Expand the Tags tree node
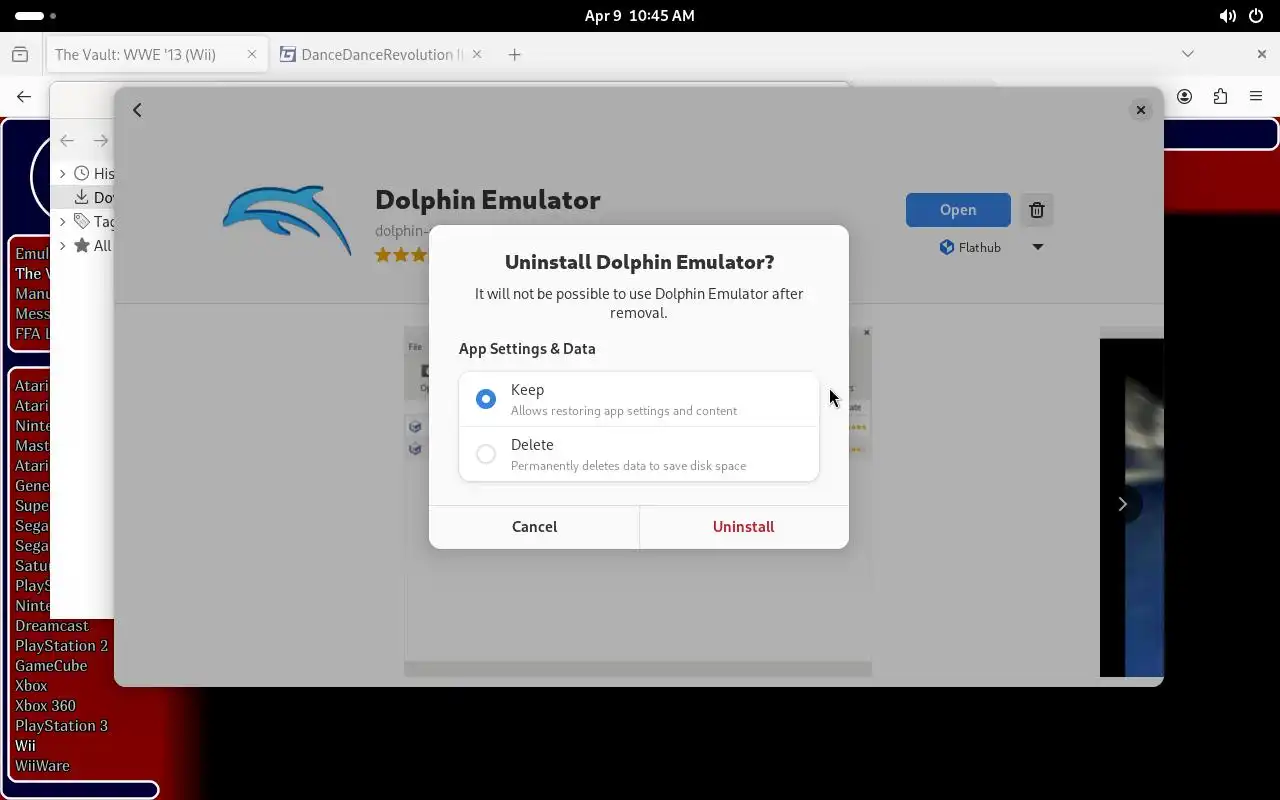The width and height of the screenshot is (1280, 800). click(62, 222)
